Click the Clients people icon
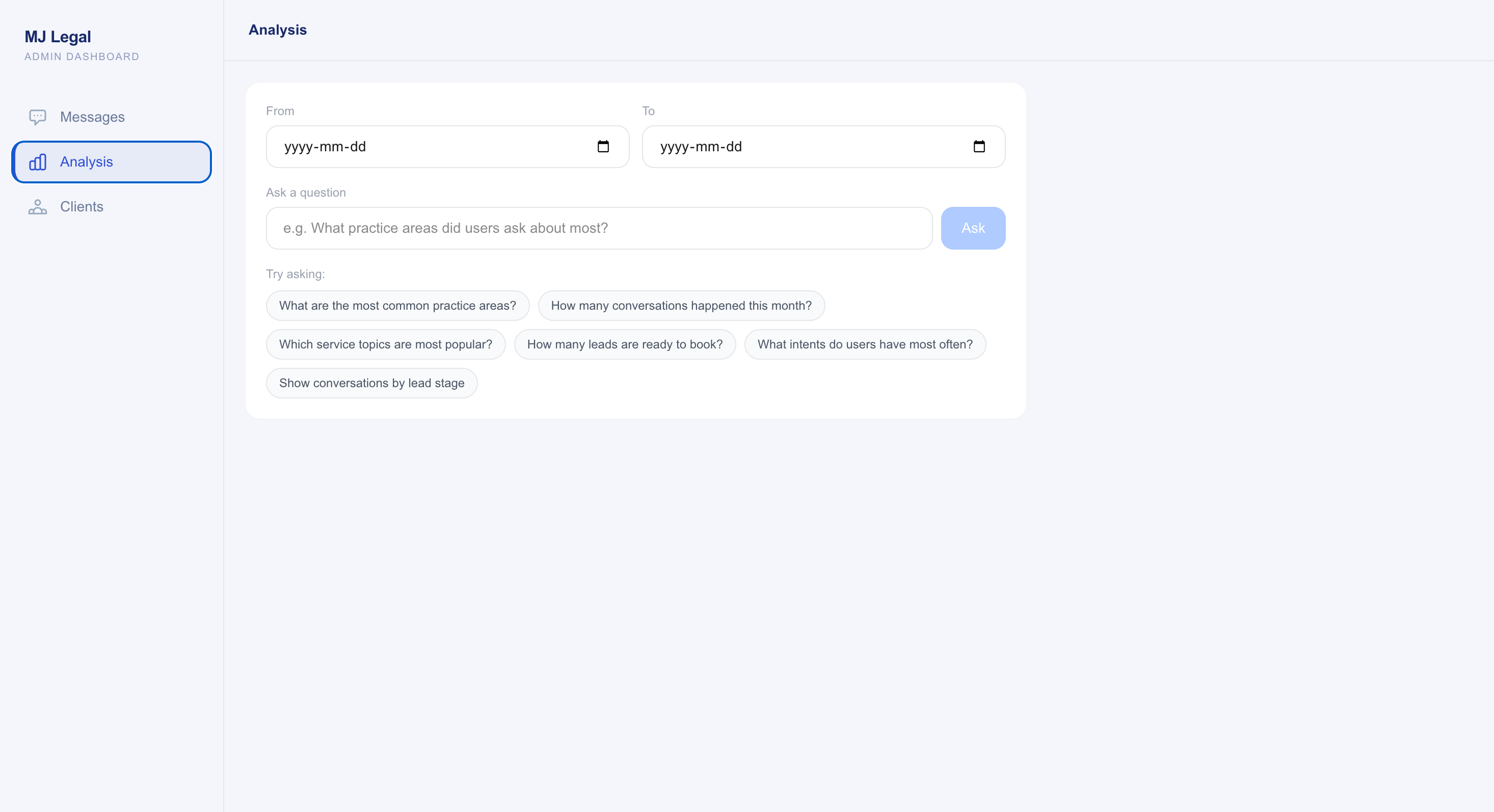Screen dimensions: 1494x812 (38, 206)
